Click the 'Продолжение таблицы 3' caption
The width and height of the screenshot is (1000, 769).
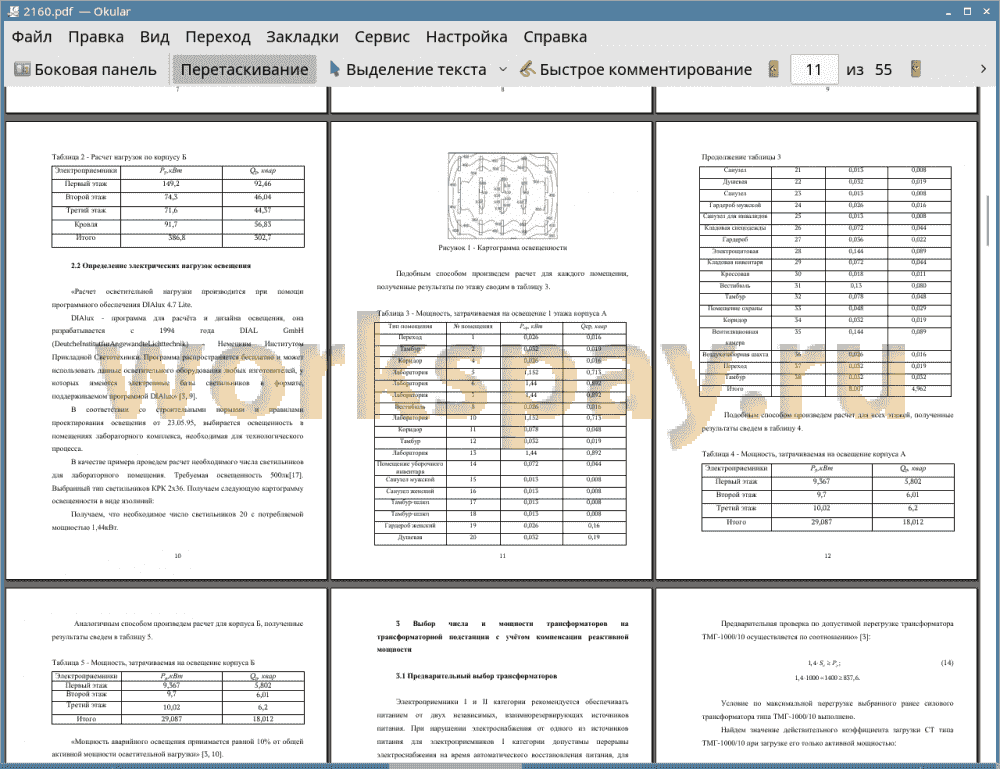(741, 157)
